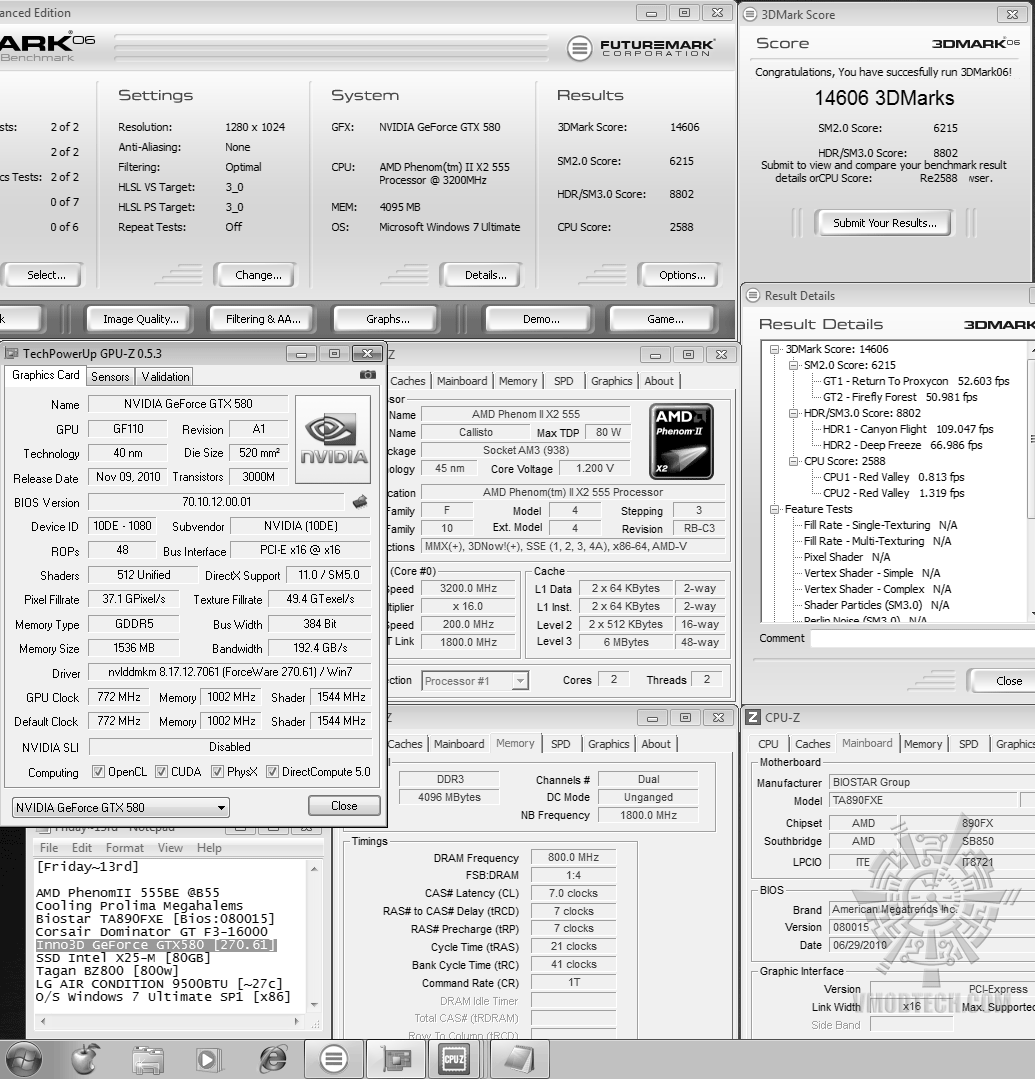Image resolution: width=1035 pixels, height=1079 pixels.
Task: Click the Futuremark round menu icon
Action: [579, 48]
